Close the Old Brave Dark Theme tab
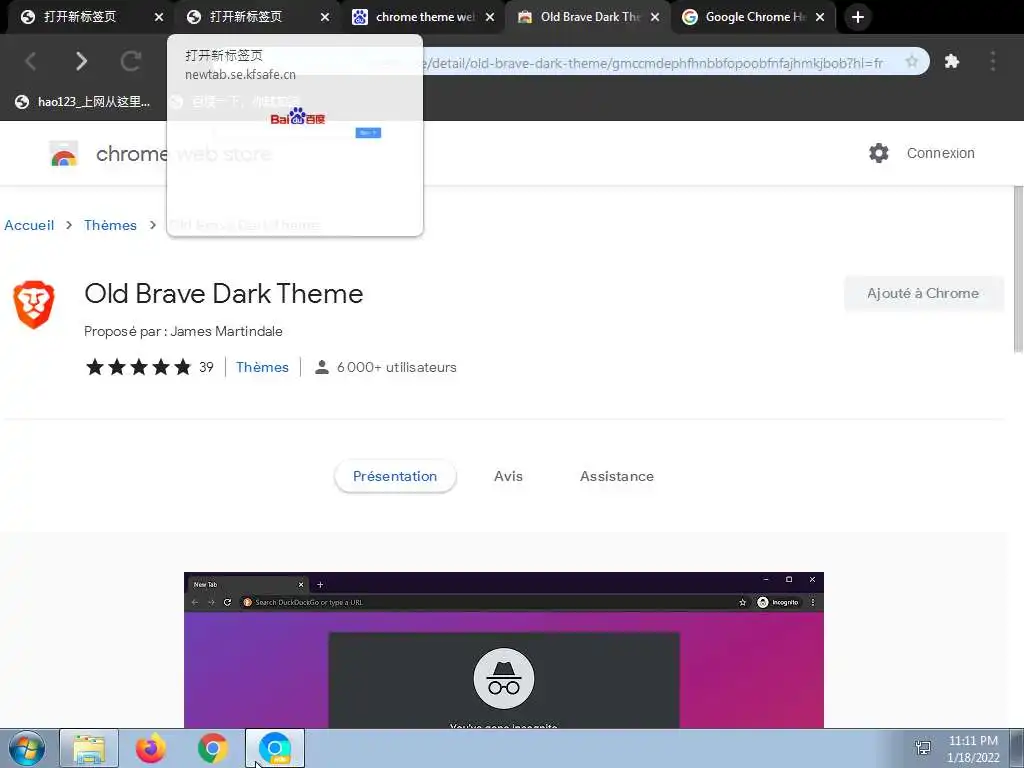 [655, 18]
